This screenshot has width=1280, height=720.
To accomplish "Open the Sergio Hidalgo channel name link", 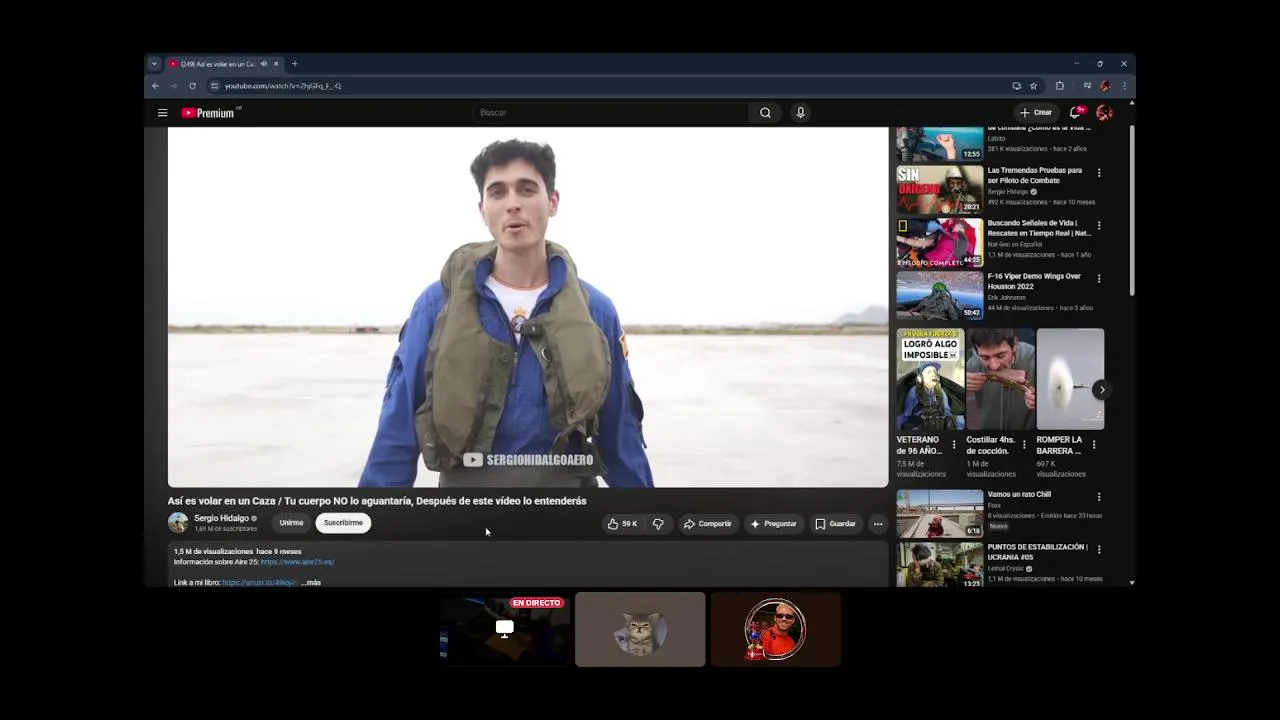I will pyautogui.click(x=221, y=518).
